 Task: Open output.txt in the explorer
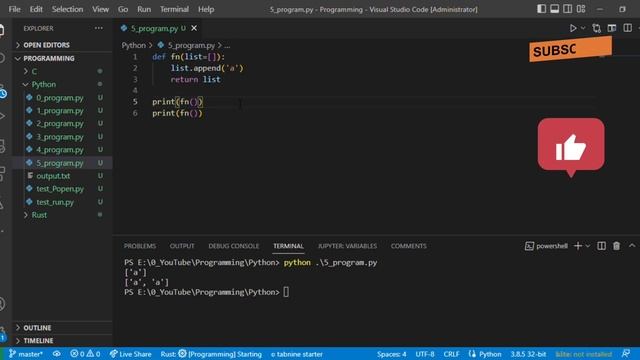click(x=53, y=176)
